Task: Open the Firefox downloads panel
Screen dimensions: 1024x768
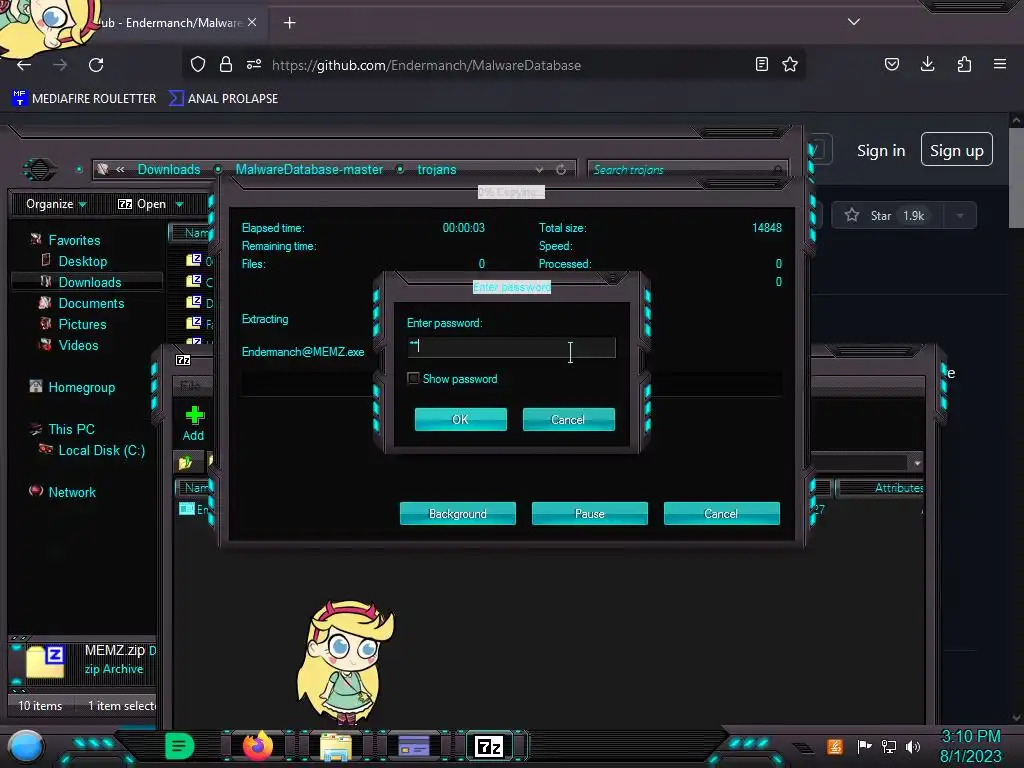Action: coord(927,64)
